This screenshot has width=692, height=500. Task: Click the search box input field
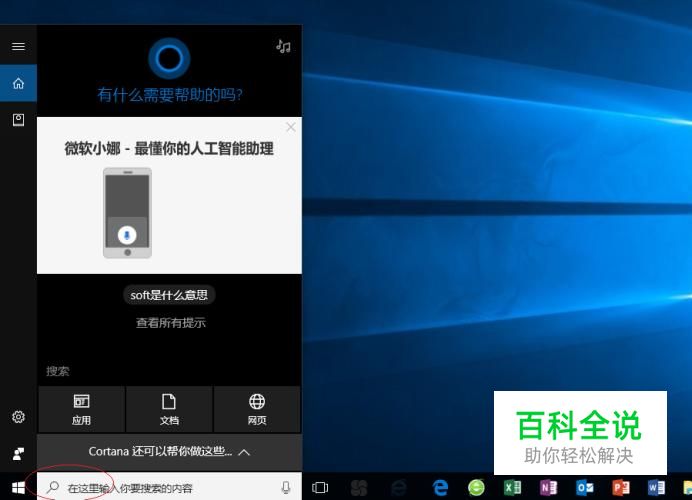pos(169,487)
